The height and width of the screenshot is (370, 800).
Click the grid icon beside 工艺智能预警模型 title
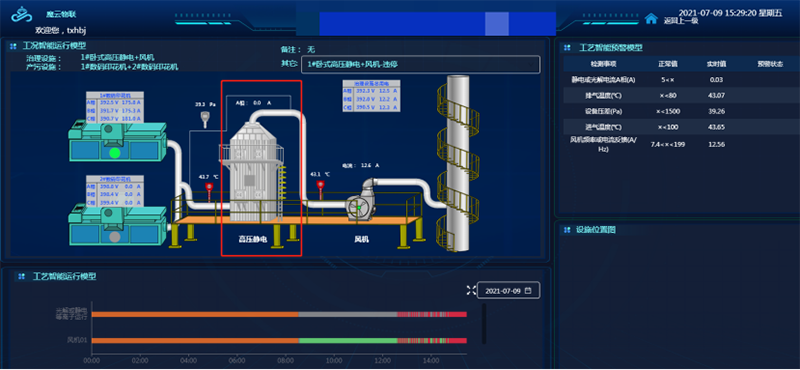tap(567, 48)
